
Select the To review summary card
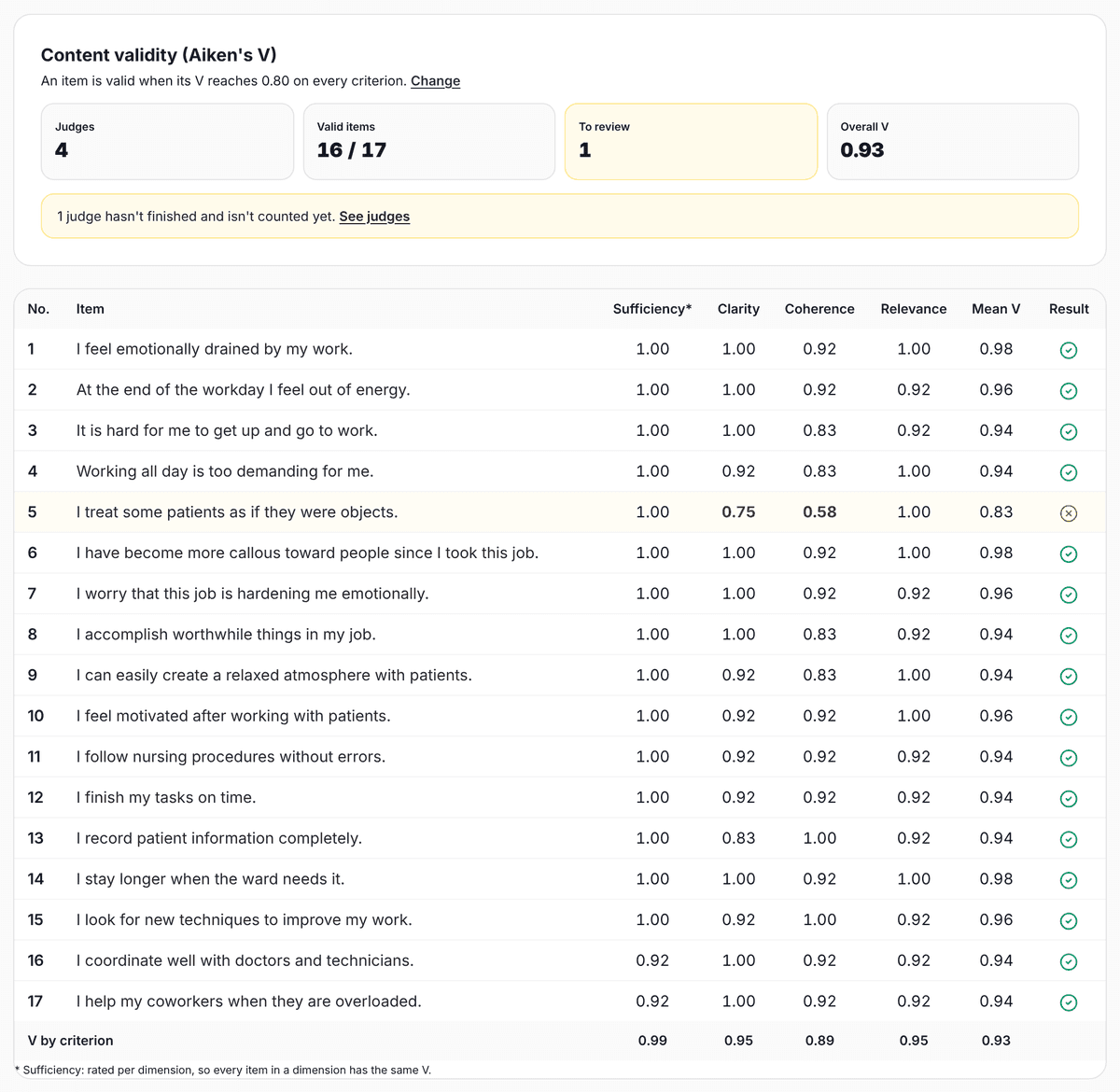coord(692,141)
